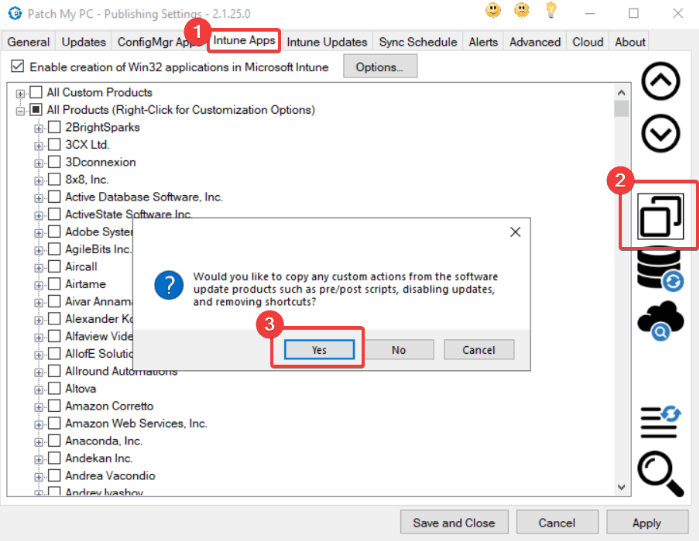699x541 pixels.
Task: Click the Patch My PC logo icon
Action: (x=15, y=13)
